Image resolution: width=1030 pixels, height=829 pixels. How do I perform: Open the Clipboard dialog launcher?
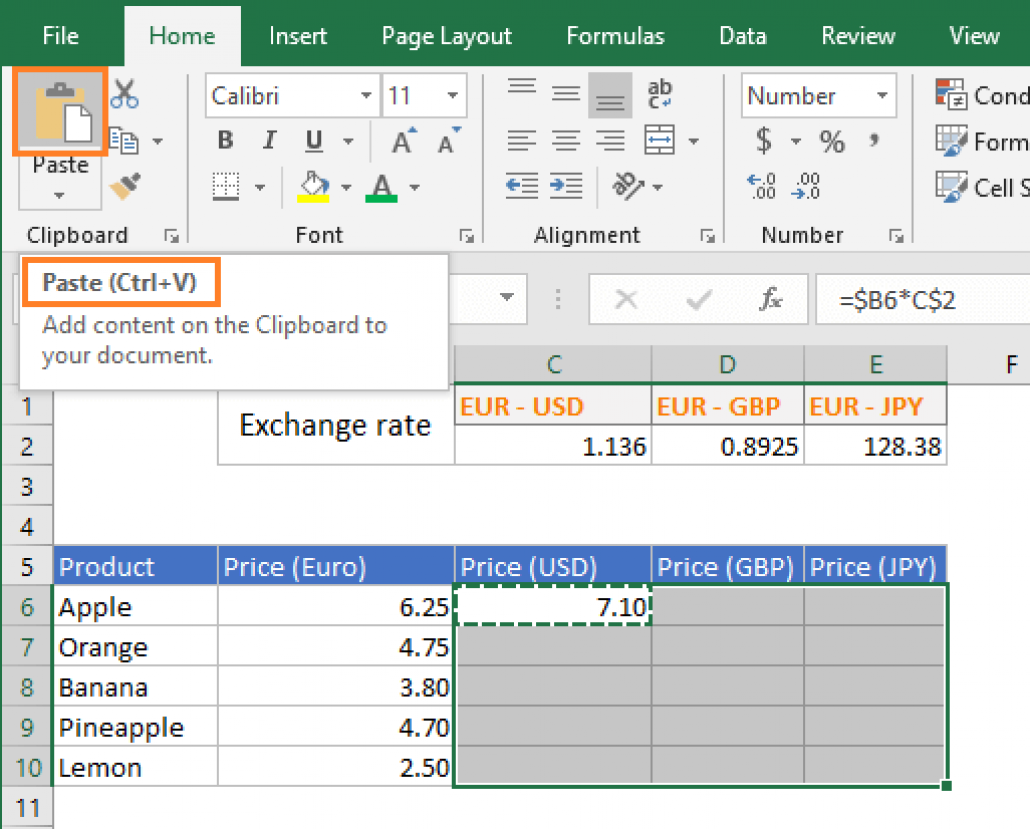tap(171, 236)
